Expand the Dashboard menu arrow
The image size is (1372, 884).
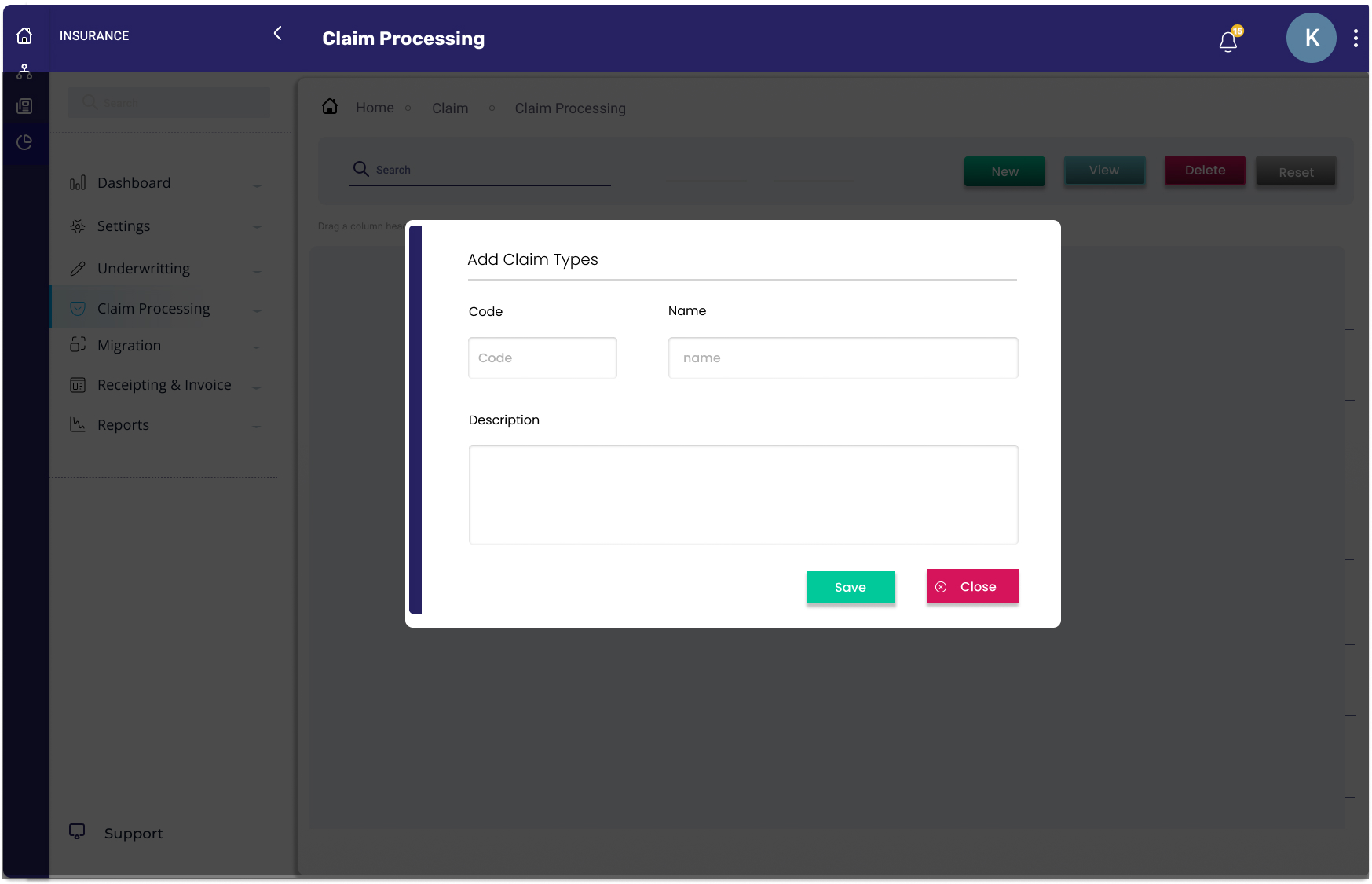(x=257, y=185)
